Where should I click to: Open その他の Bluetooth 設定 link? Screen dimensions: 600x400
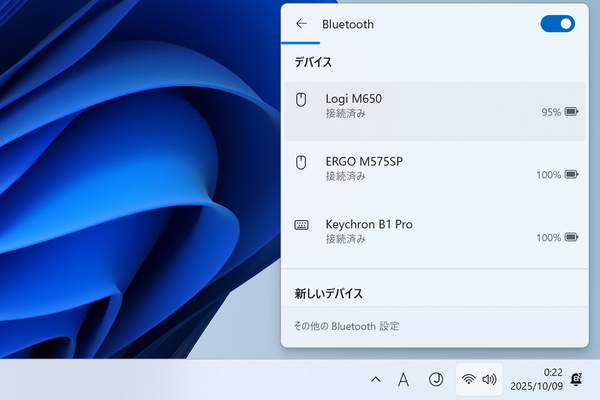click(x=346, y=326)
